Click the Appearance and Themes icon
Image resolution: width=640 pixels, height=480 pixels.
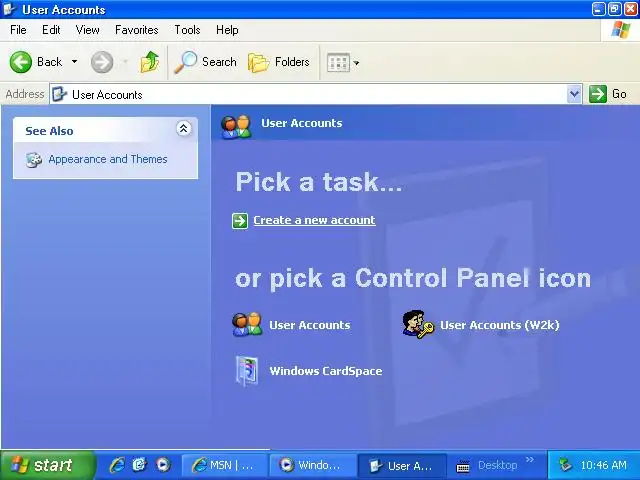pos(34,160)
